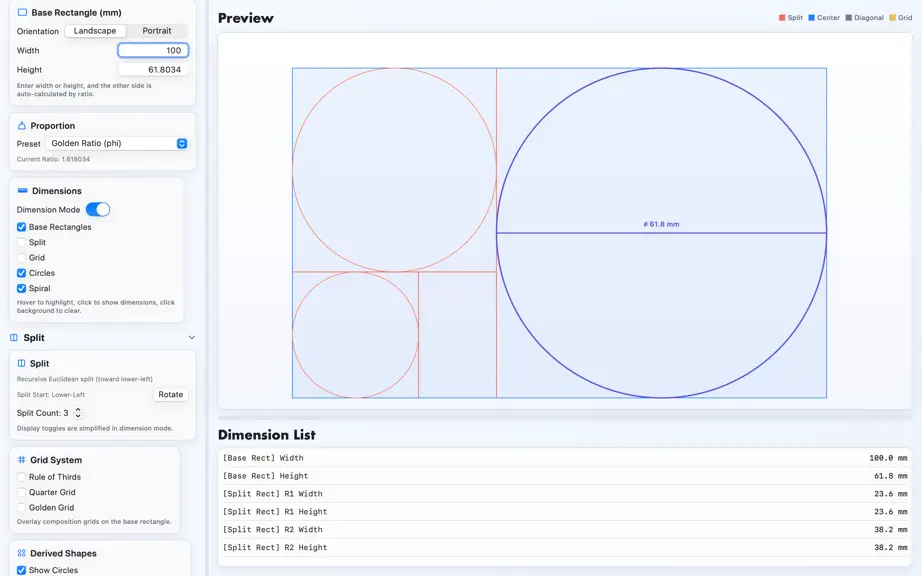This screenshot has height=576, width=922.
Task: Click the Rotate button
Action: click(x=171, y=394)
